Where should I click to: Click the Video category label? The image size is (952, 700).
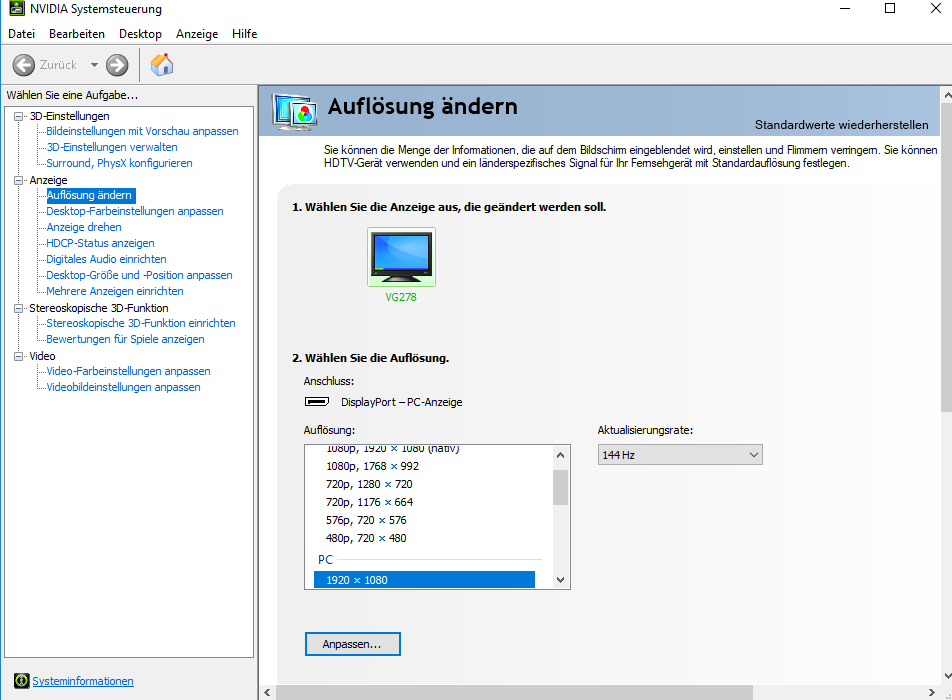42,356
